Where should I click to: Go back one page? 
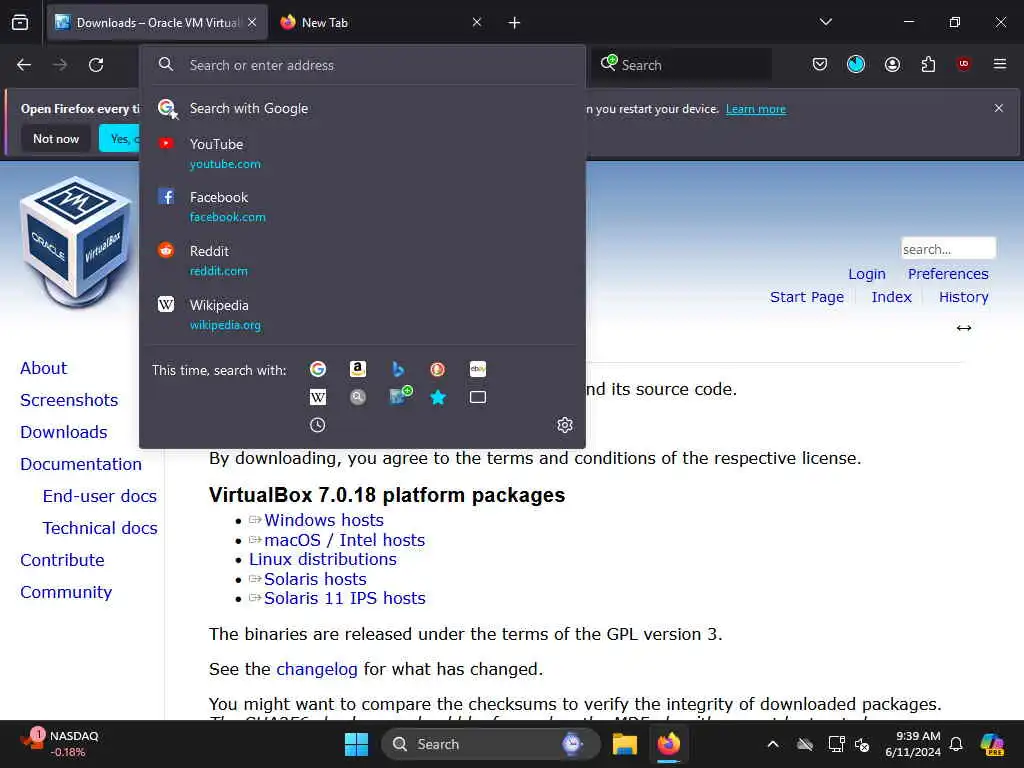pos(24,65)
